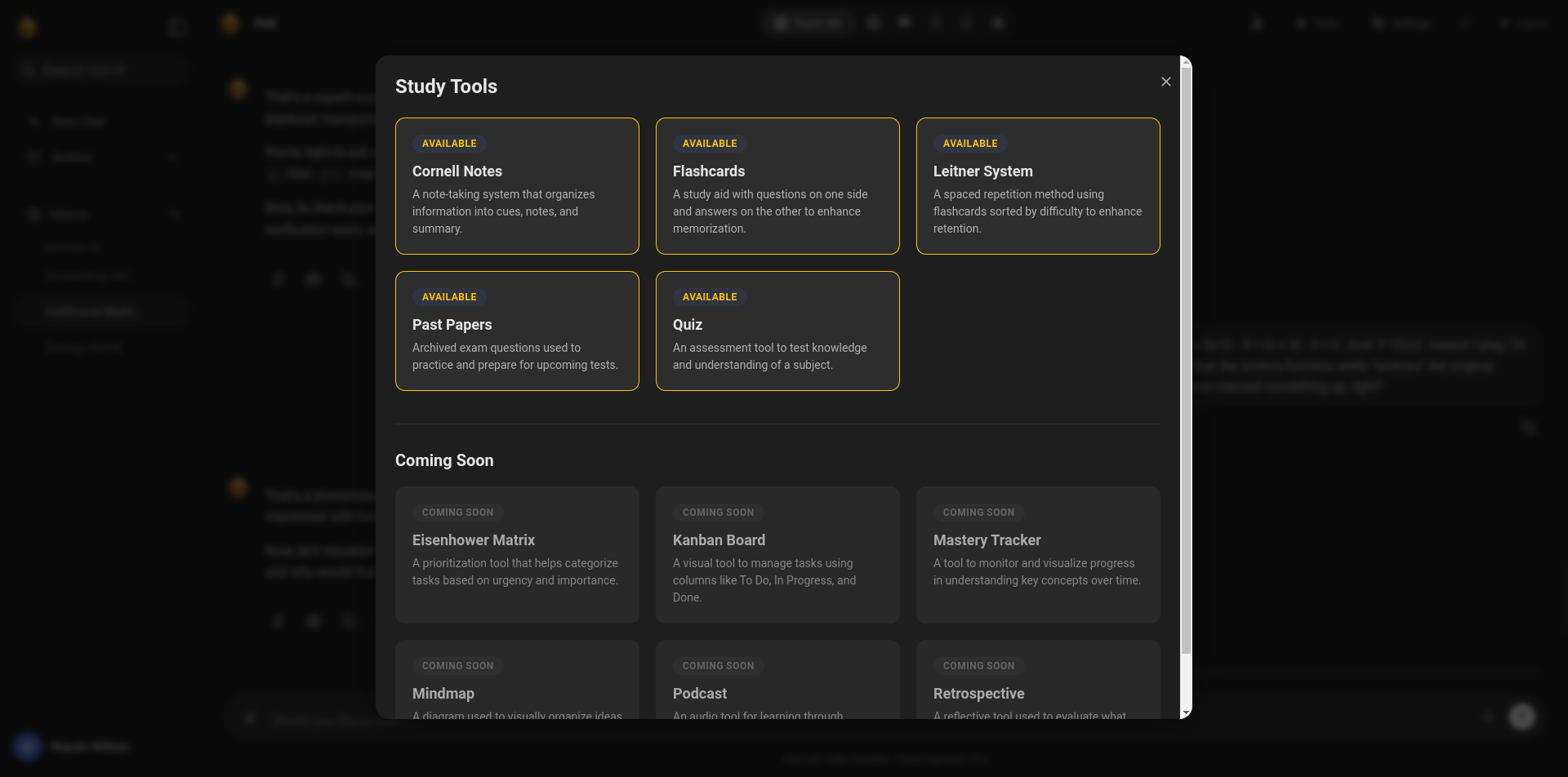The height and width of the screenshot is (777, 1568).
Task: Select the Flashcards study tool
Action: click(777, 186)
